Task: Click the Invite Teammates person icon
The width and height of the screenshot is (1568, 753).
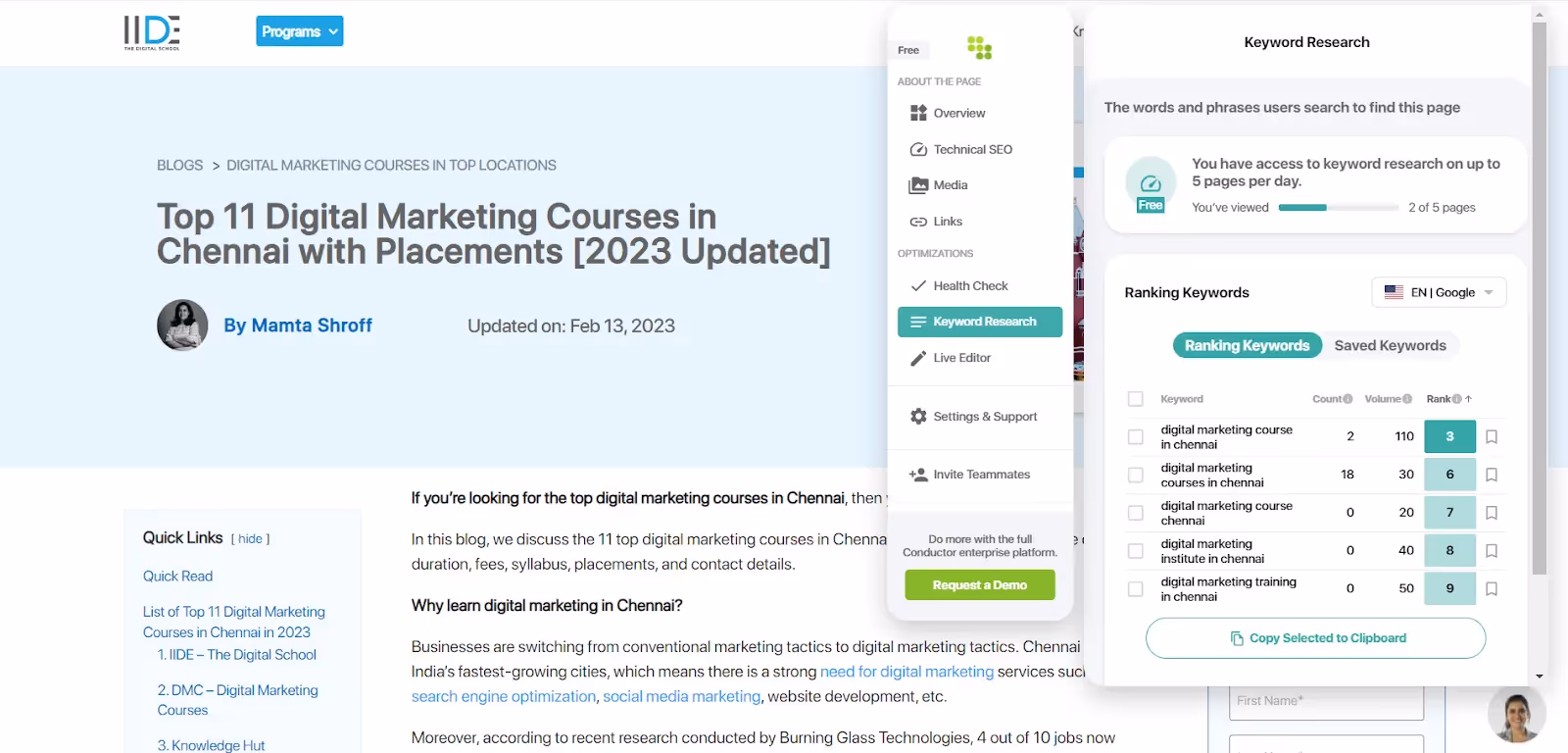Action: click(x=918, y=475)
